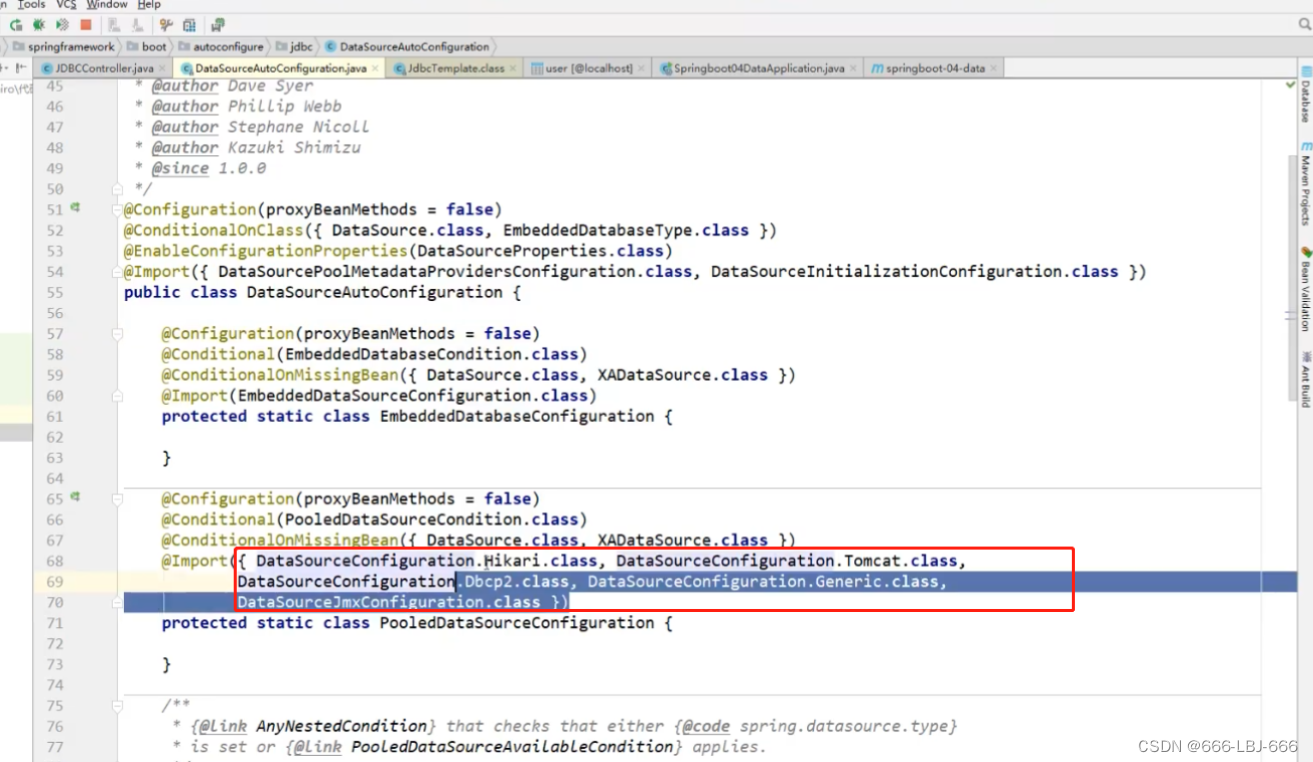The width and height of the screenshot is (1313, 762).
Task: Click PooledDataSourceCondition.class on line 66
Action: pyautogui.click(x=431, y=519)
